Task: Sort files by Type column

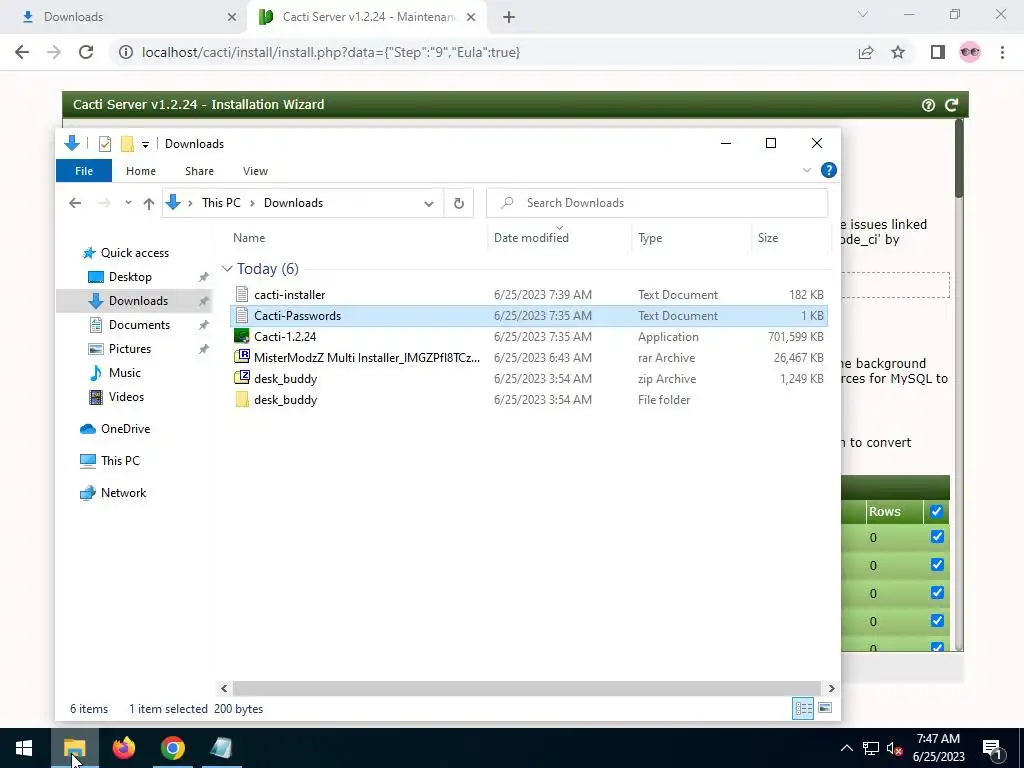Action: pos(691,238)
